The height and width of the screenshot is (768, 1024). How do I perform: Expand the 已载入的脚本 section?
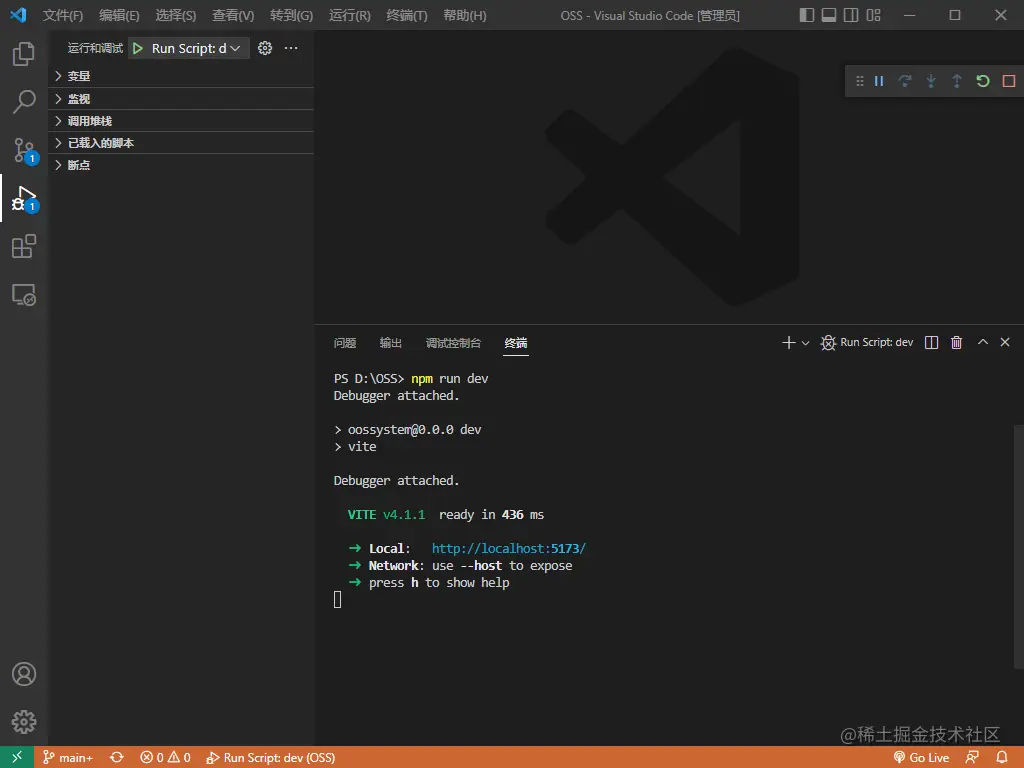click(182, 143)
